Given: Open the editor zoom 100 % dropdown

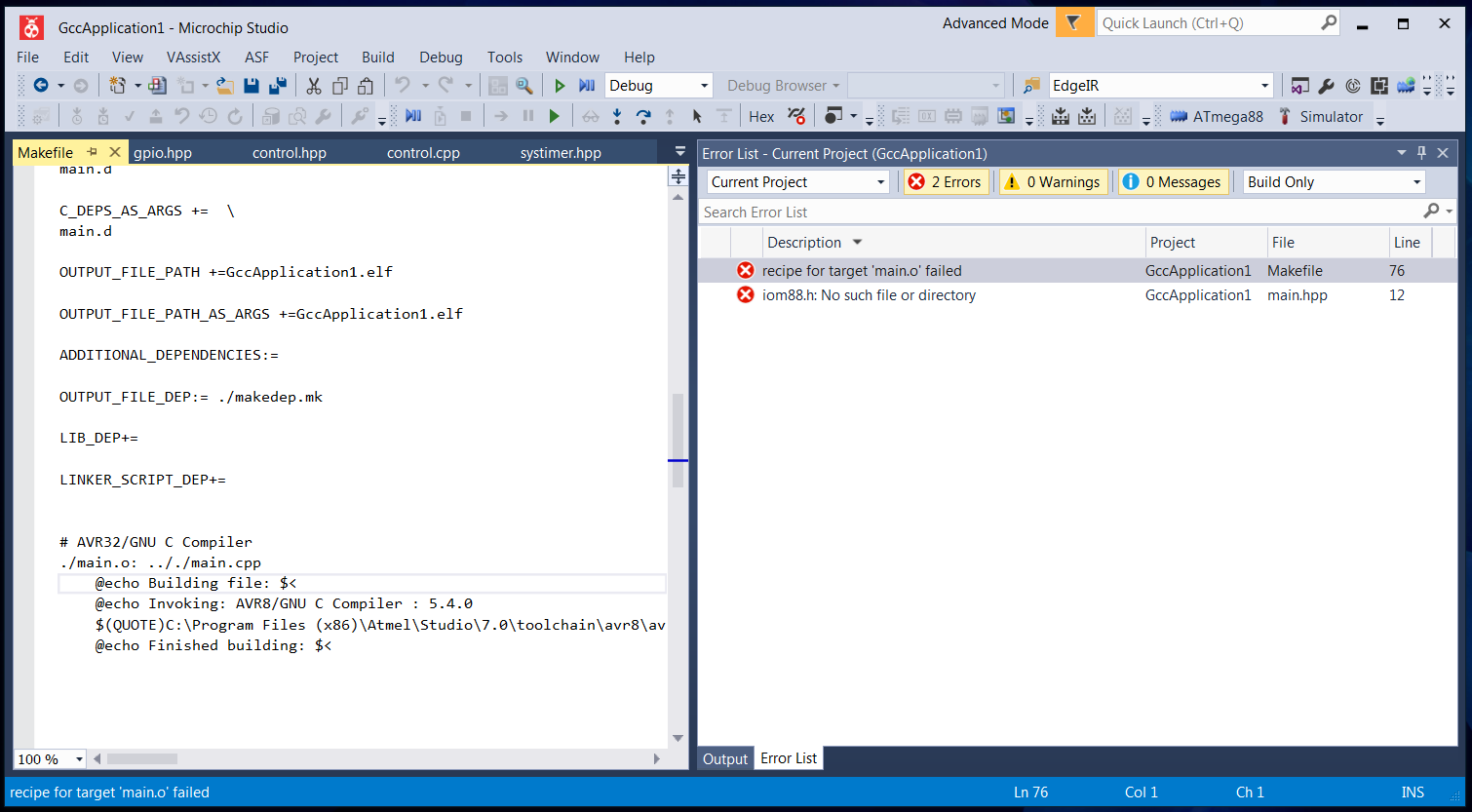Looking at the screenshot, I should [x=78, y=759].
